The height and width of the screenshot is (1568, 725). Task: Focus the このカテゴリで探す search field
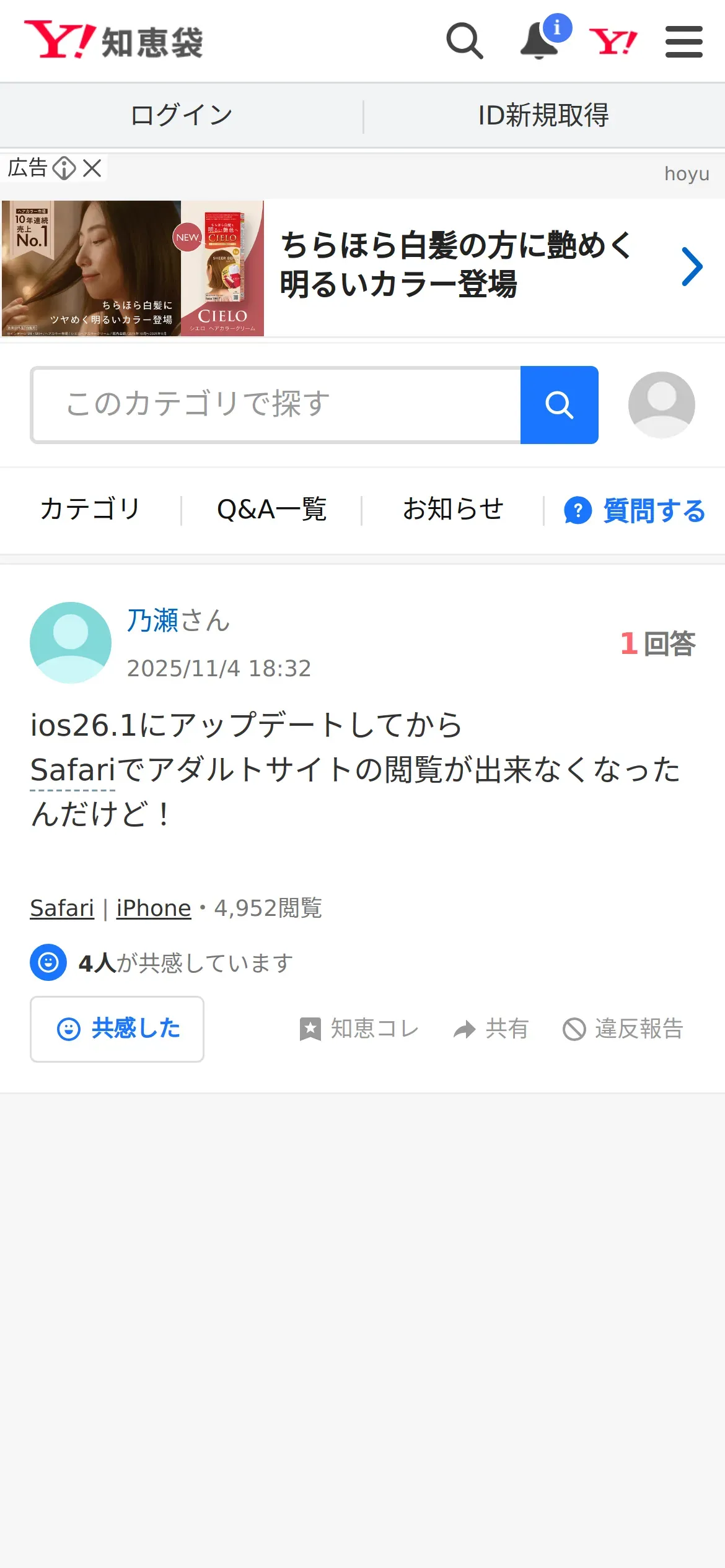click(x=276, y=405)
